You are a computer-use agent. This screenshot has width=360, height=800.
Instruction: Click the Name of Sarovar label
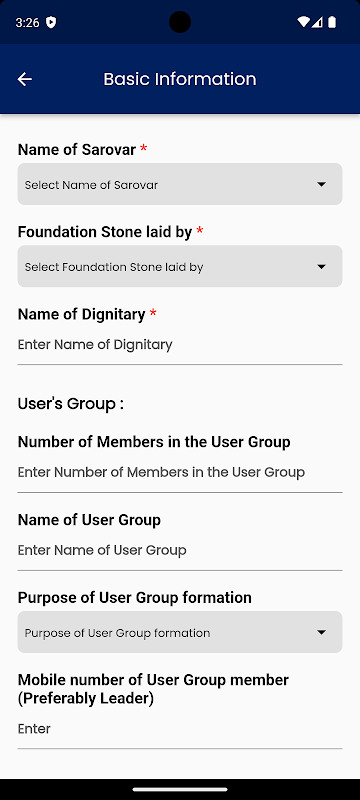point(77,149)
